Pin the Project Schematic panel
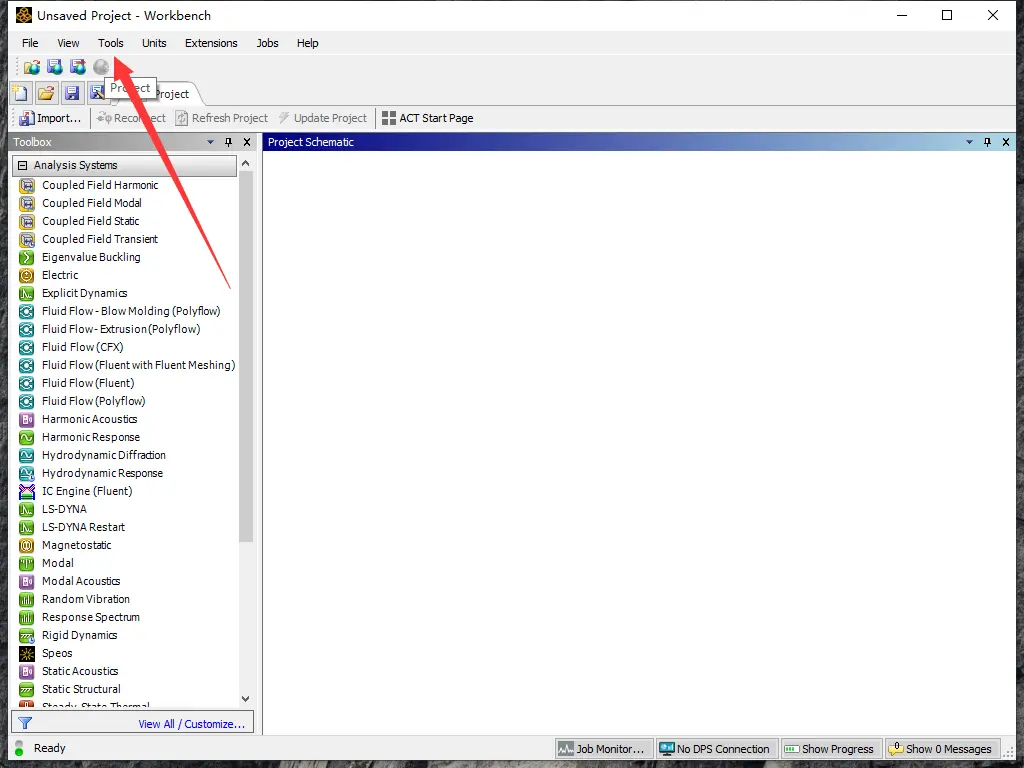1024x768 pixels. click(987, 142)
